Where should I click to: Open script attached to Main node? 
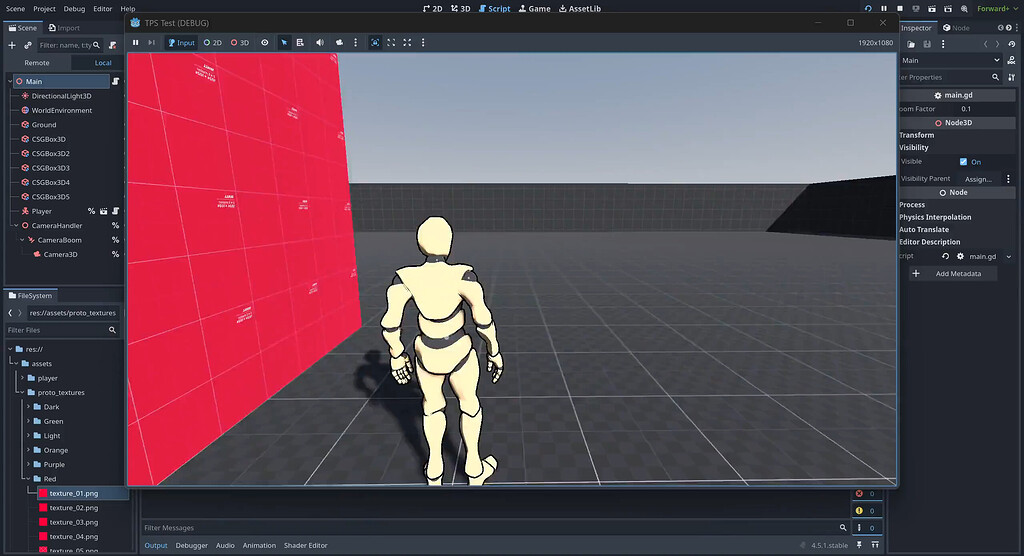coord(116,82)
